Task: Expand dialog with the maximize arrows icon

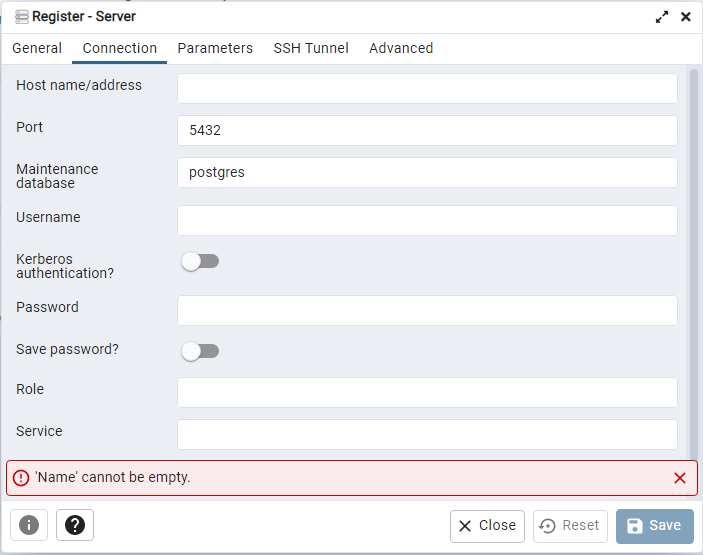Action: (x=662, y=17)
